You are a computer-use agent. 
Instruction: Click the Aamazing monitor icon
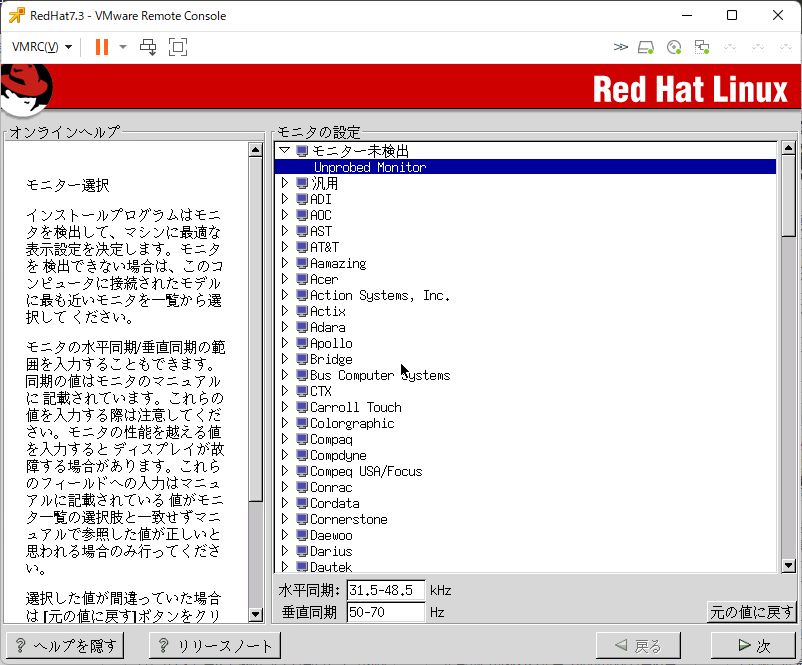[302, 263]
